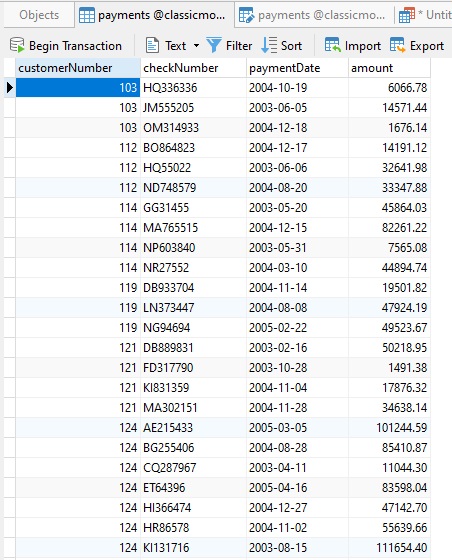Click the Sort label in the toolbar
452x560 pixels.
(x=291, y=46)
